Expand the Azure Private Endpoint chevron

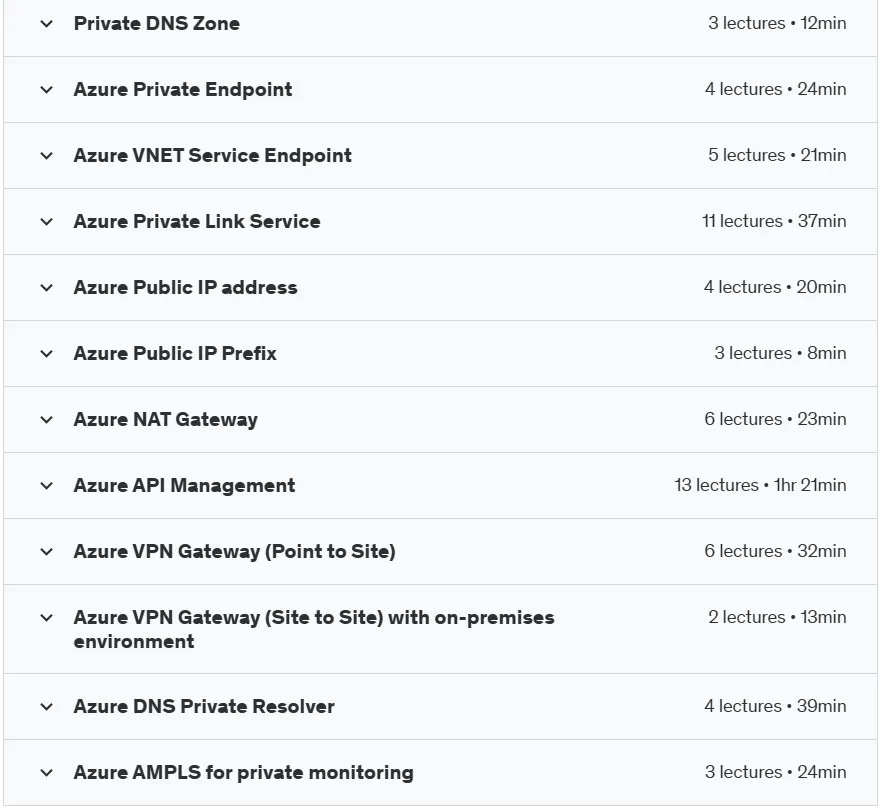coord(47,90)
